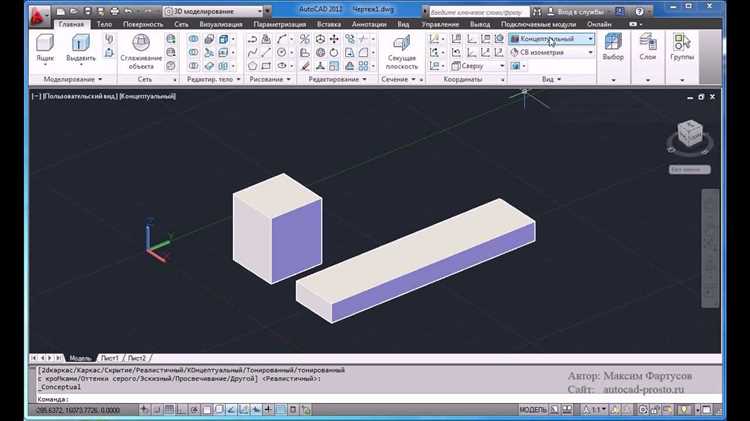Switch to the Лист1 layout tab

tap(109, 358)
